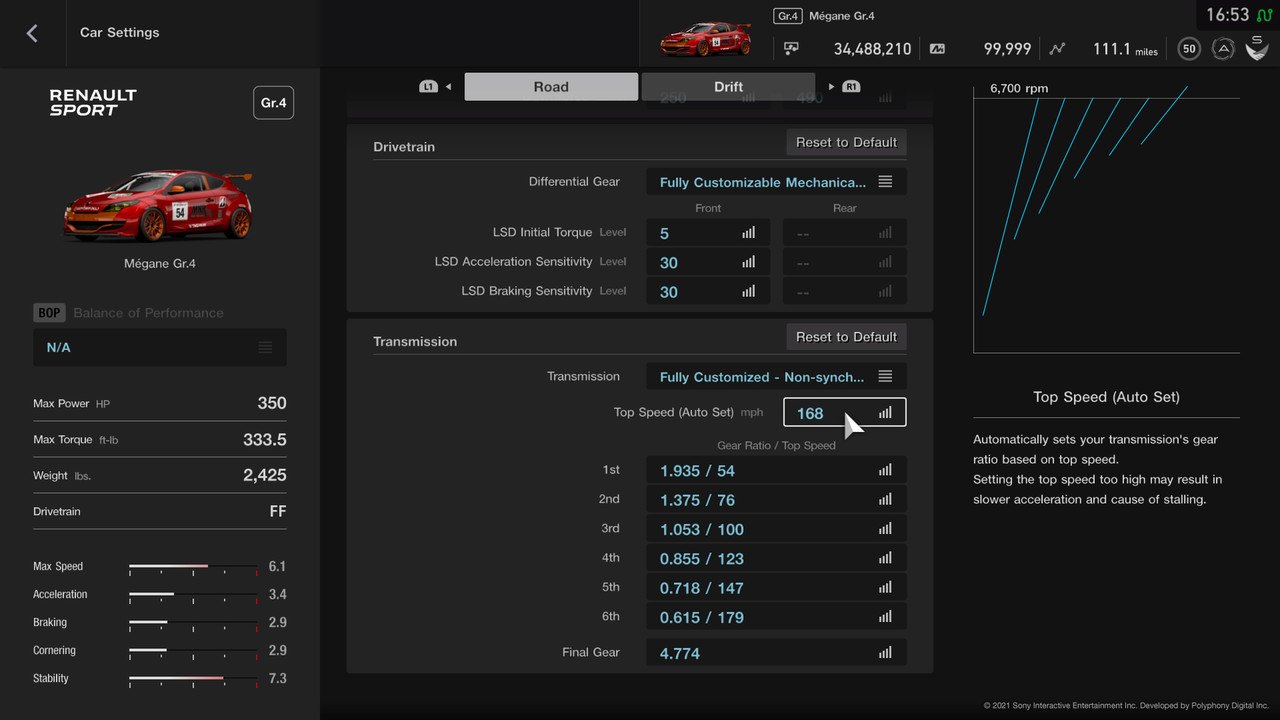Click the Max Torque 333.5 value
The width and height of the screenshot is (1280, 720).
pos(265,440)
